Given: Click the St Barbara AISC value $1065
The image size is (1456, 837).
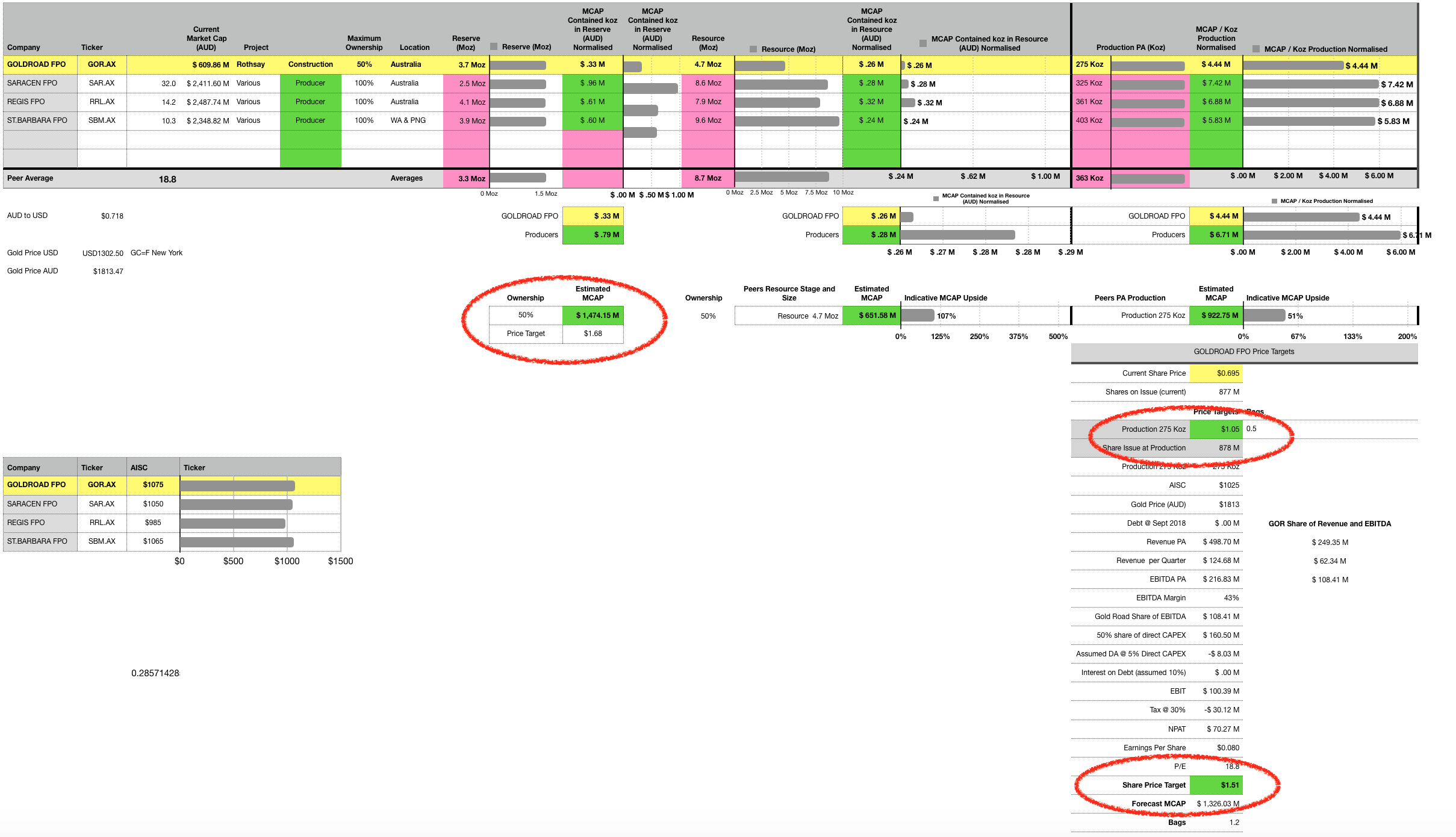Looking at the screenshot, I should (153, 541).
